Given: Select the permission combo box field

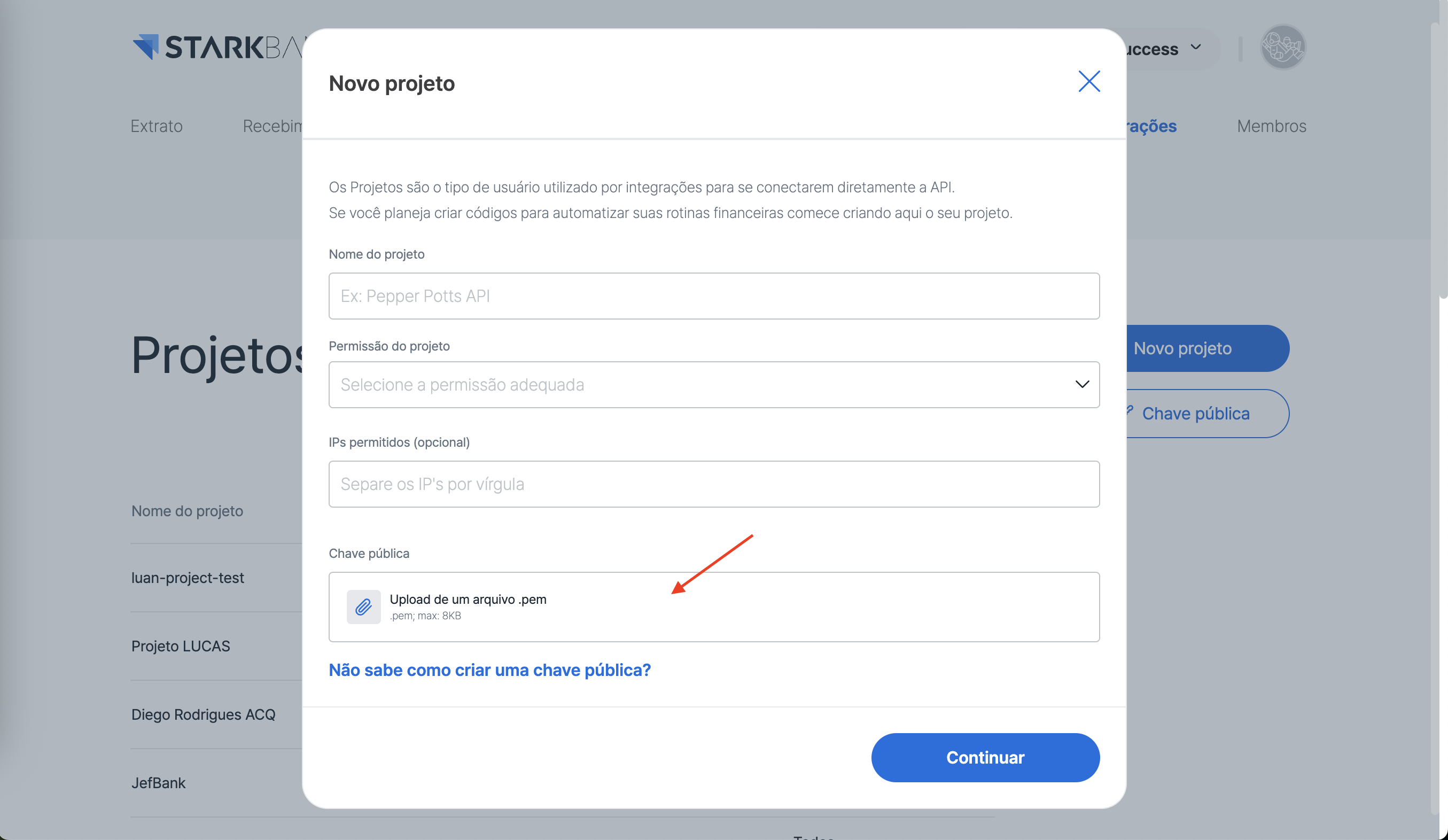Looking at the screenshot, I should coord(689,384).
